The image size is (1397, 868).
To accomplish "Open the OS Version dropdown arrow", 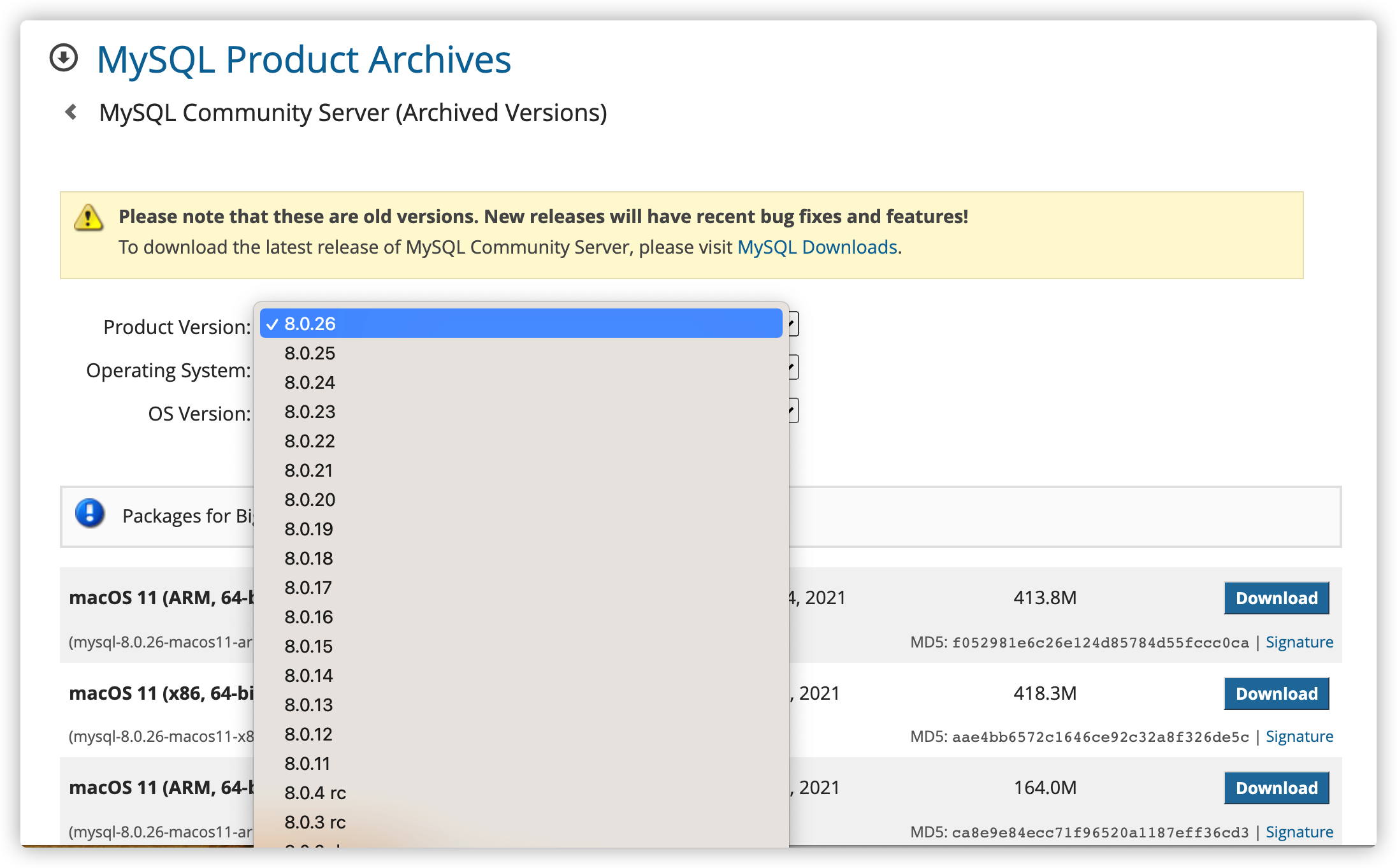I will click(x=792, y=411).
